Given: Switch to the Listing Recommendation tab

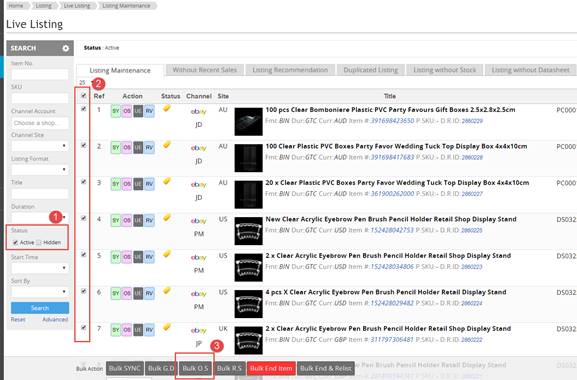Looking at the screenshot, I should click(x=290, y=70).
